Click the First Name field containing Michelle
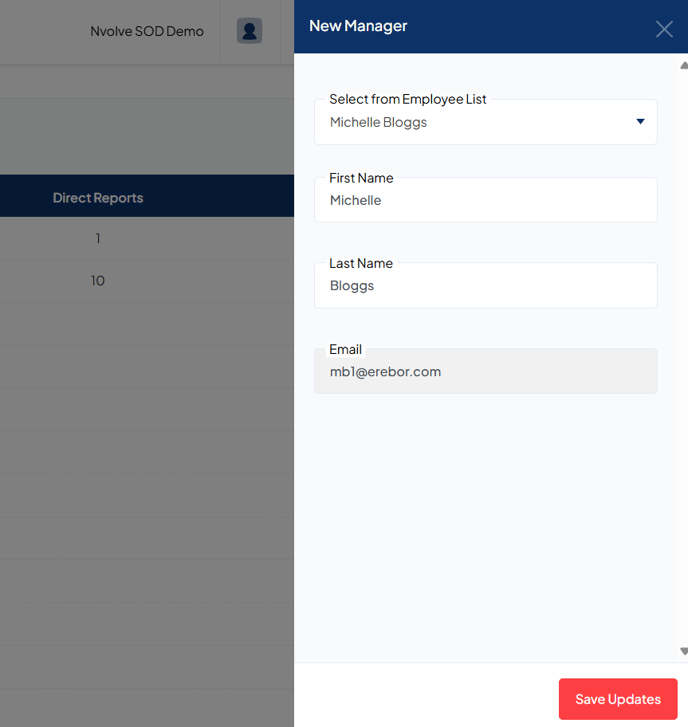The width and height of the screenshot is (688, 727). (x=485, y=201)
